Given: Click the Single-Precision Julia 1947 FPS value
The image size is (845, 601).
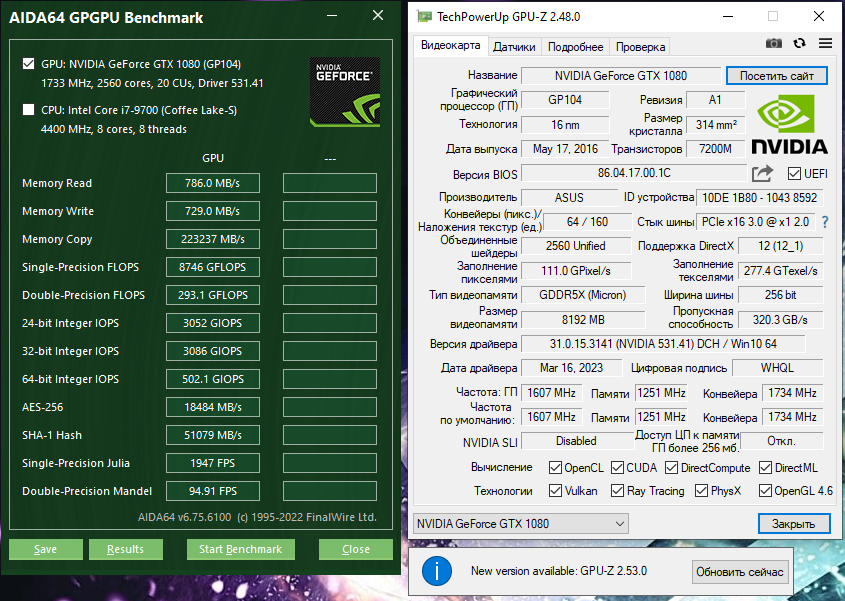Looking at the screenshot, I should pyautogui.click(x=212, y=464).
